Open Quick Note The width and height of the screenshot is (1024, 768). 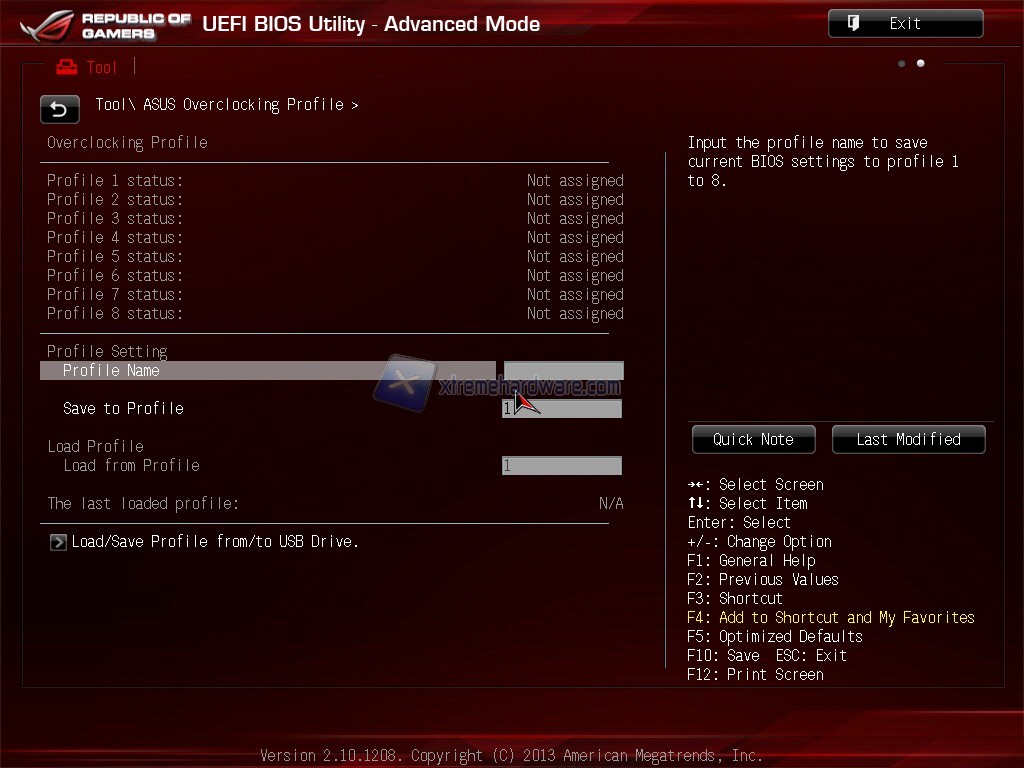[753, 439]
